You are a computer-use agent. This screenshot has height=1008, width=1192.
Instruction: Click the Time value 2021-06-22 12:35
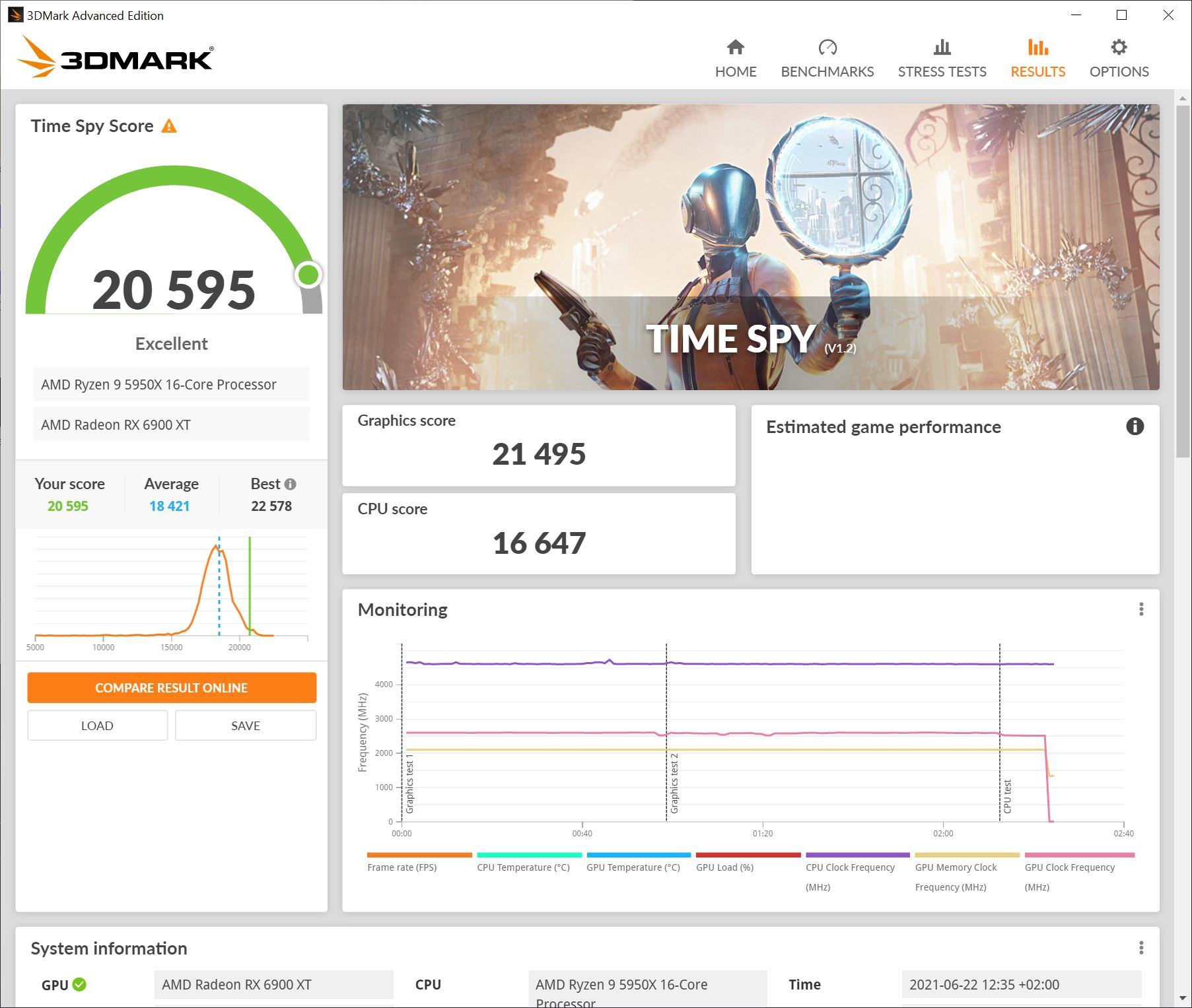tap(1021, 984)
